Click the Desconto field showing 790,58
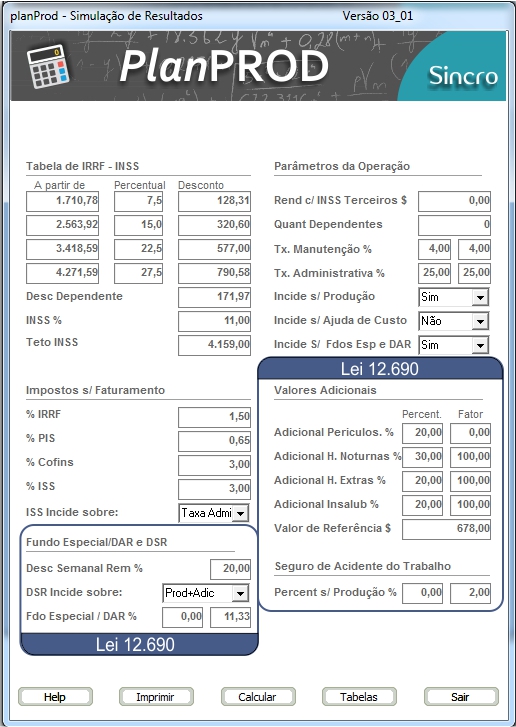Viewport: 516px width, 727px height. (x=215, y=273)
